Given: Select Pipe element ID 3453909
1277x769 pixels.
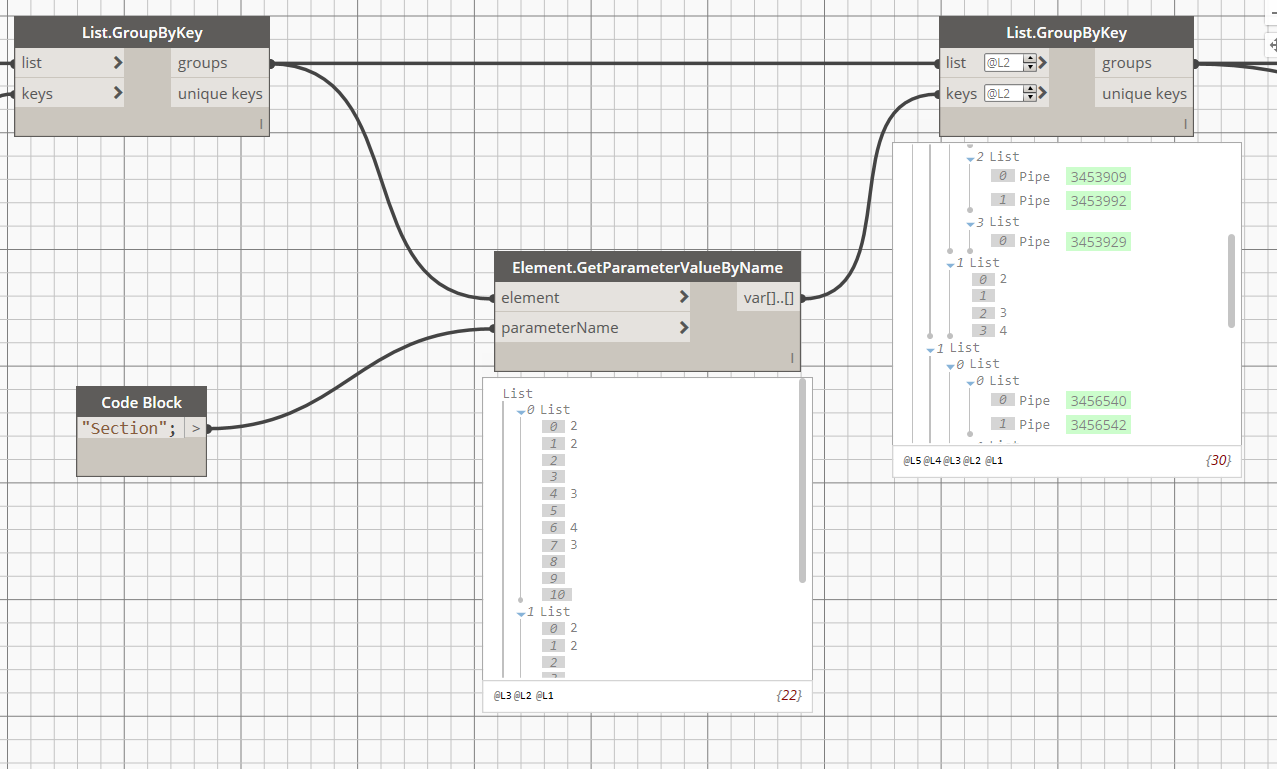Looking at the screenshot, I should click(x=1098, y=177).
